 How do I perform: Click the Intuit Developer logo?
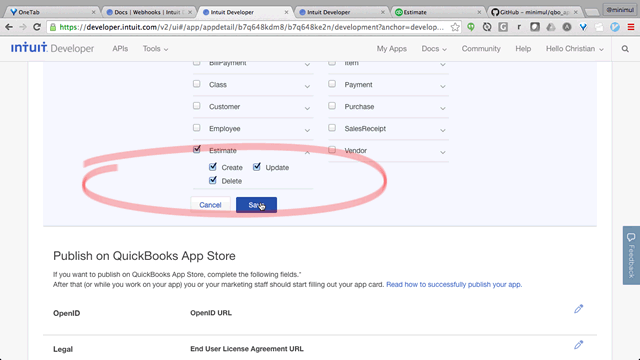click(x=52, y=48)
